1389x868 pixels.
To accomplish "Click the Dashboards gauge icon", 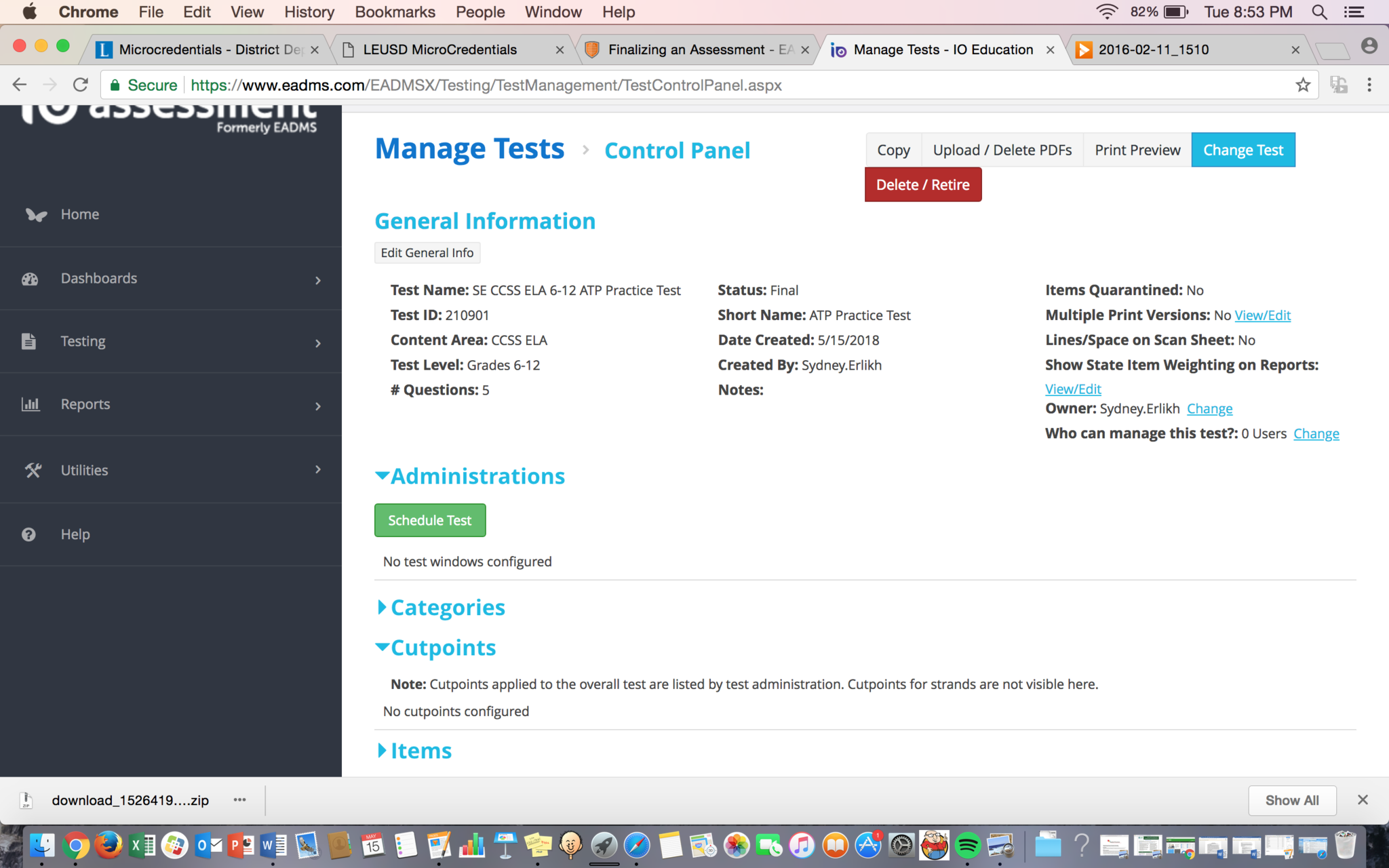I will click(x=30, y=279).
